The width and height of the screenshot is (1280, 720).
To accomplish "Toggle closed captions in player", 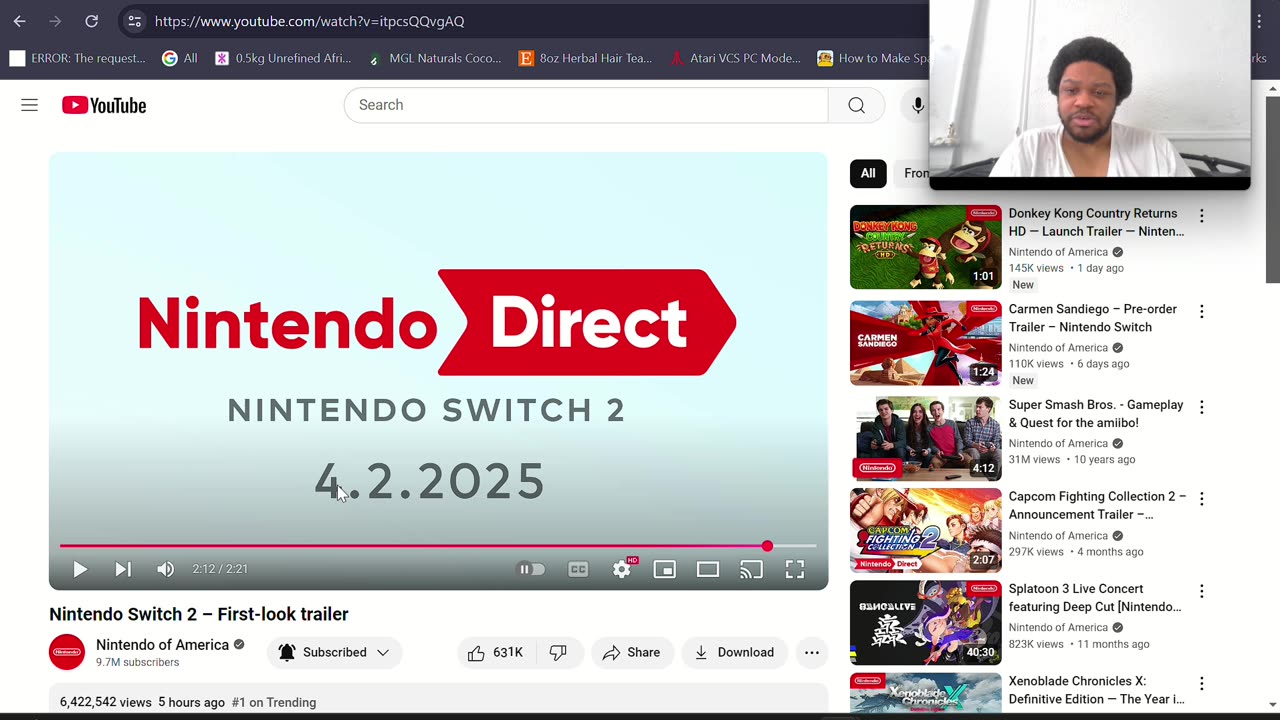I will coord(578,569).
